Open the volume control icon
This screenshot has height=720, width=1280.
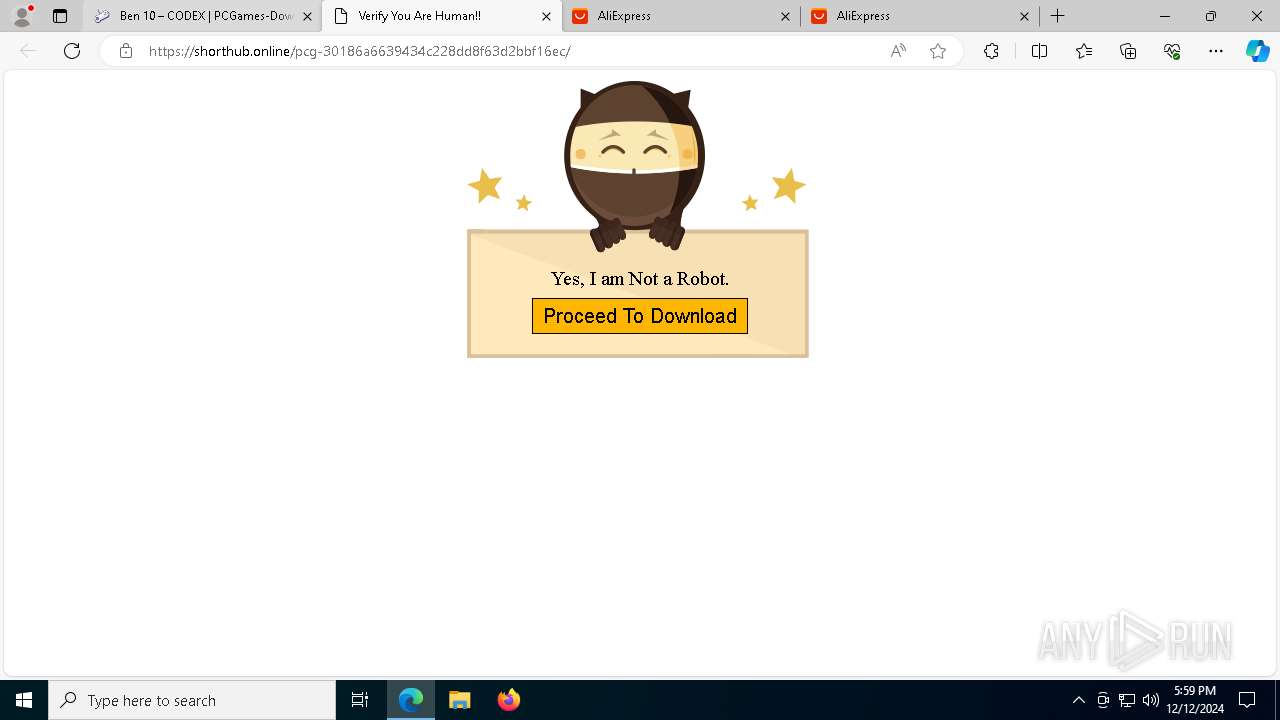pyautogui.click(x=1151, y=700)
